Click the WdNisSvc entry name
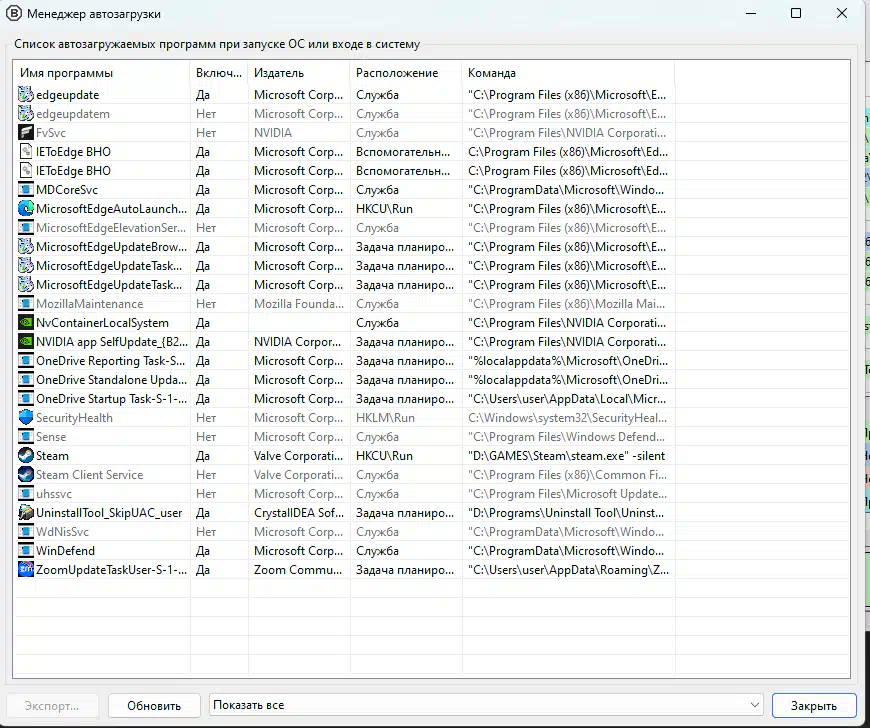The height and width of the screenshot is (728, 870). tap(62, 532)
